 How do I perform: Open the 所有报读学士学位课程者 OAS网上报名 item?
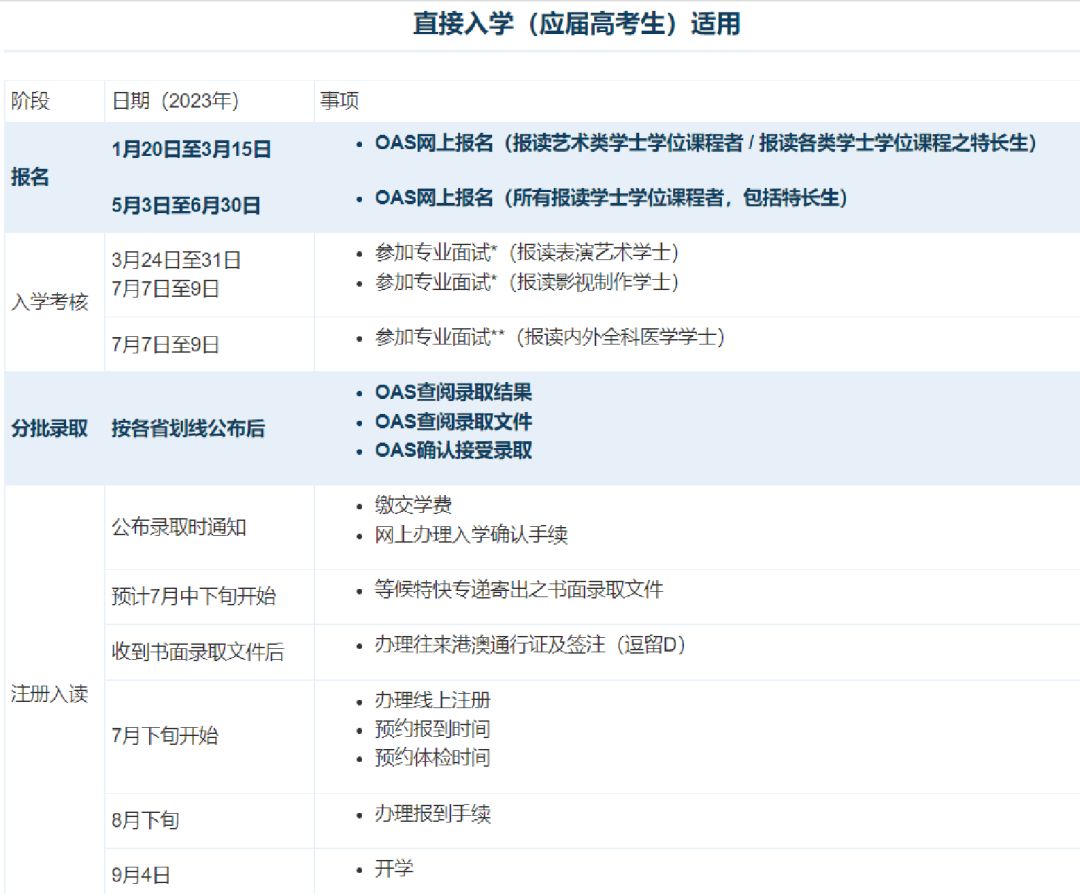tap(611, 198)
